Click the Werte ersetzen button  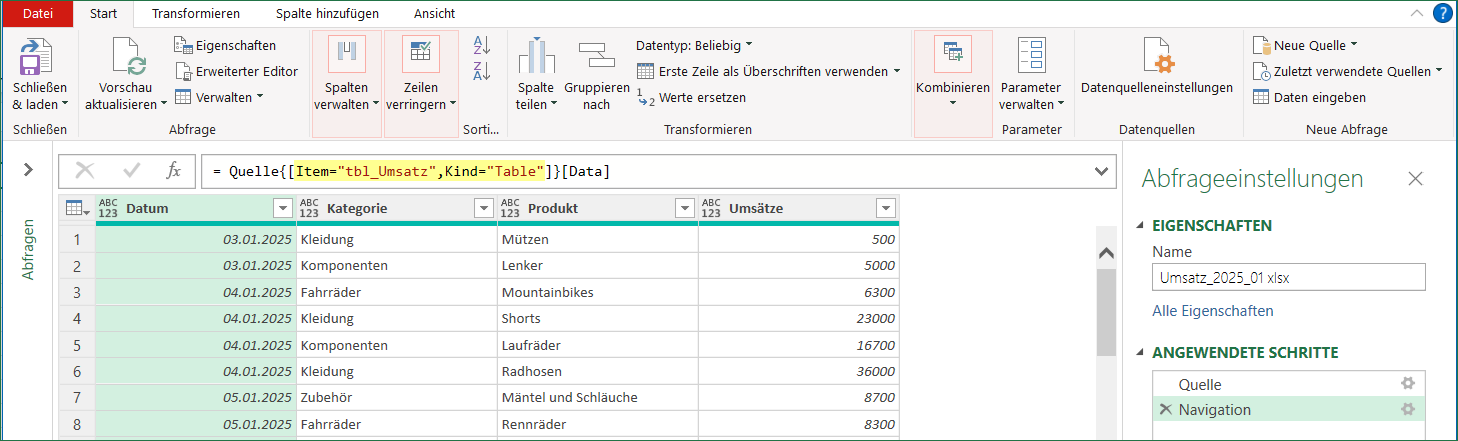point(691,98)
